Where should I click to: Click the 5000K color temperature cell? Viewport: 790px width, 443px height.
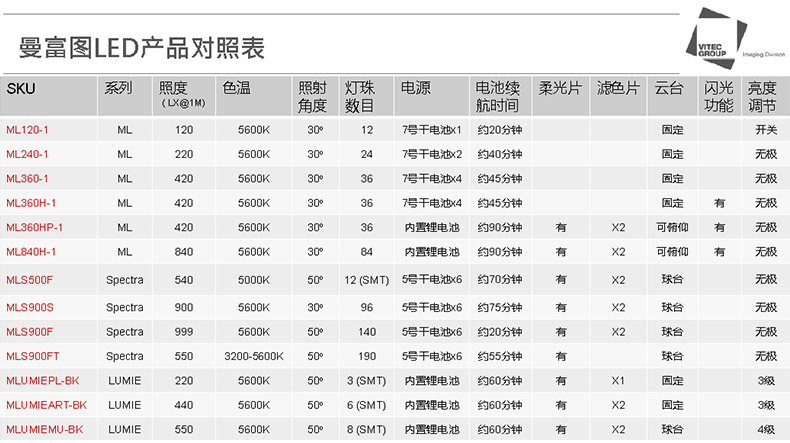(254, 280)
